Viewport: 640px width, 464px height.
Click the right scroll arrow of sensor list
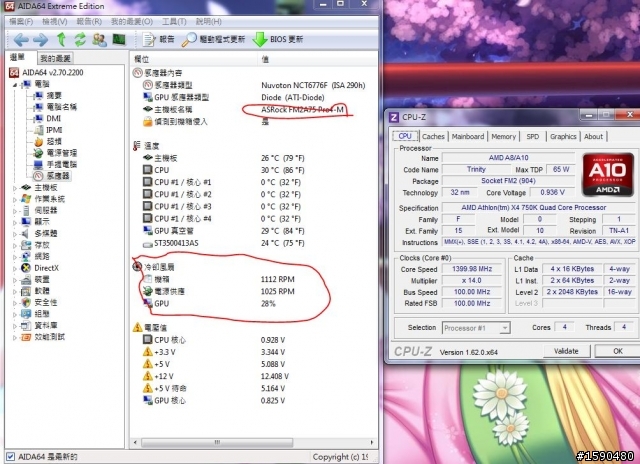click(371, 442)
